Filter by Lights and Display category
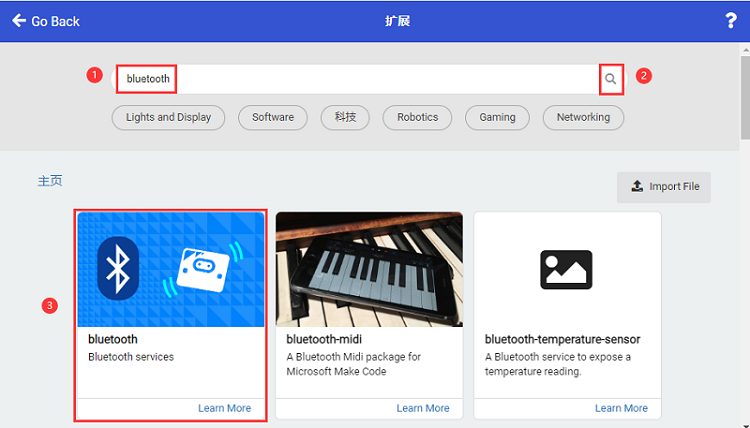 tap(168, 117)
